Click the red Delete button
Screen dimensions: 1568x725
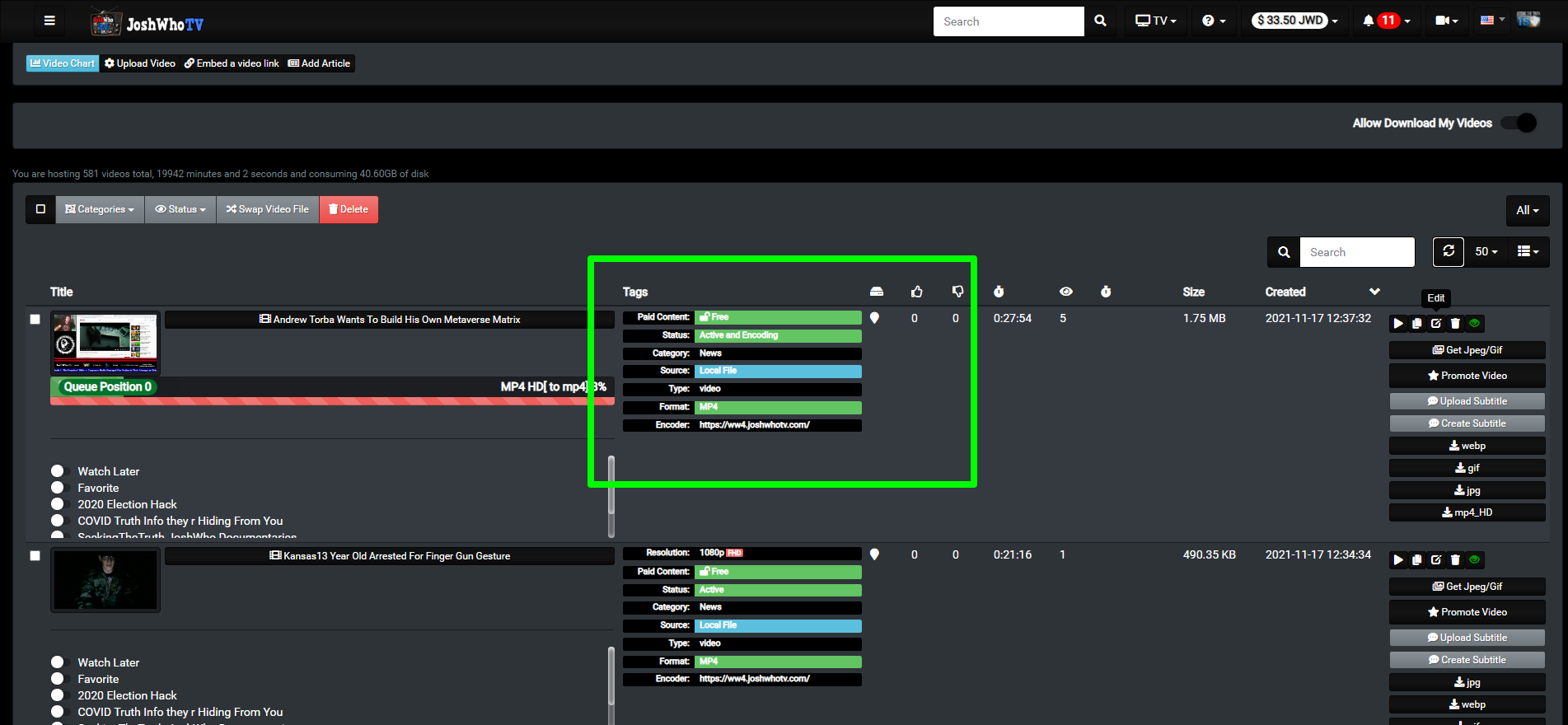click(x=349, y=209)
